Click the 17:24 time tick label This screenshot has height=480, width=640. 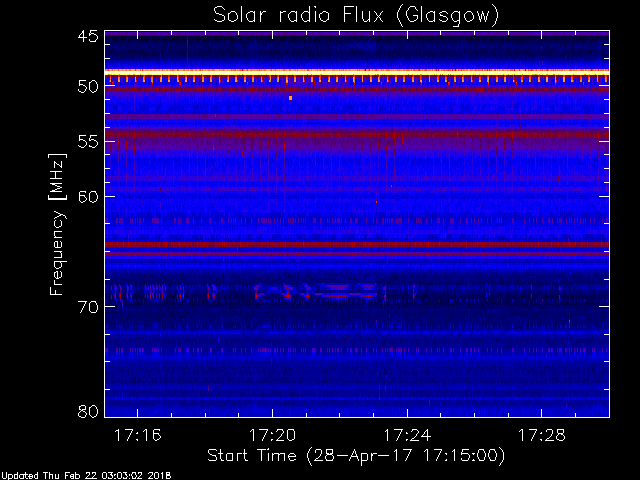click(x=407, y=436)
